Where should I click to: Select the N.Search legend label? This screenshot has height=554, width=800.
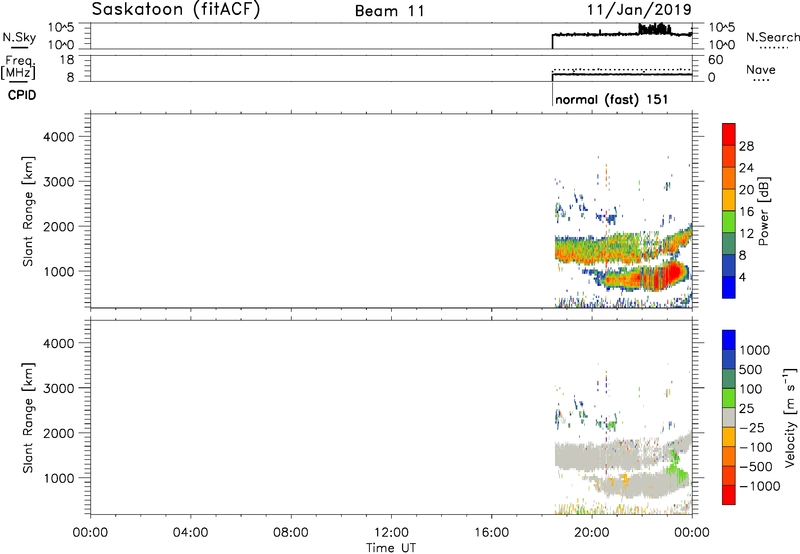coord(772,37)
